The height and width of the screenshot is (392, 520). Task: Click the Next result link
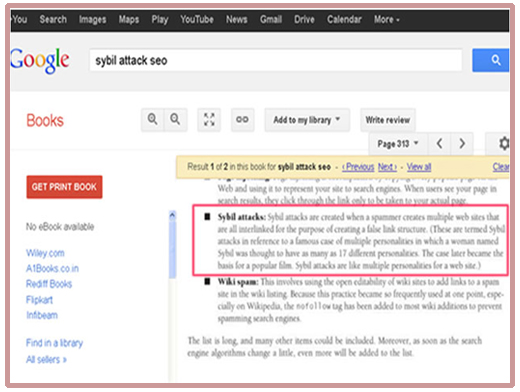click(x=387, y=167)
